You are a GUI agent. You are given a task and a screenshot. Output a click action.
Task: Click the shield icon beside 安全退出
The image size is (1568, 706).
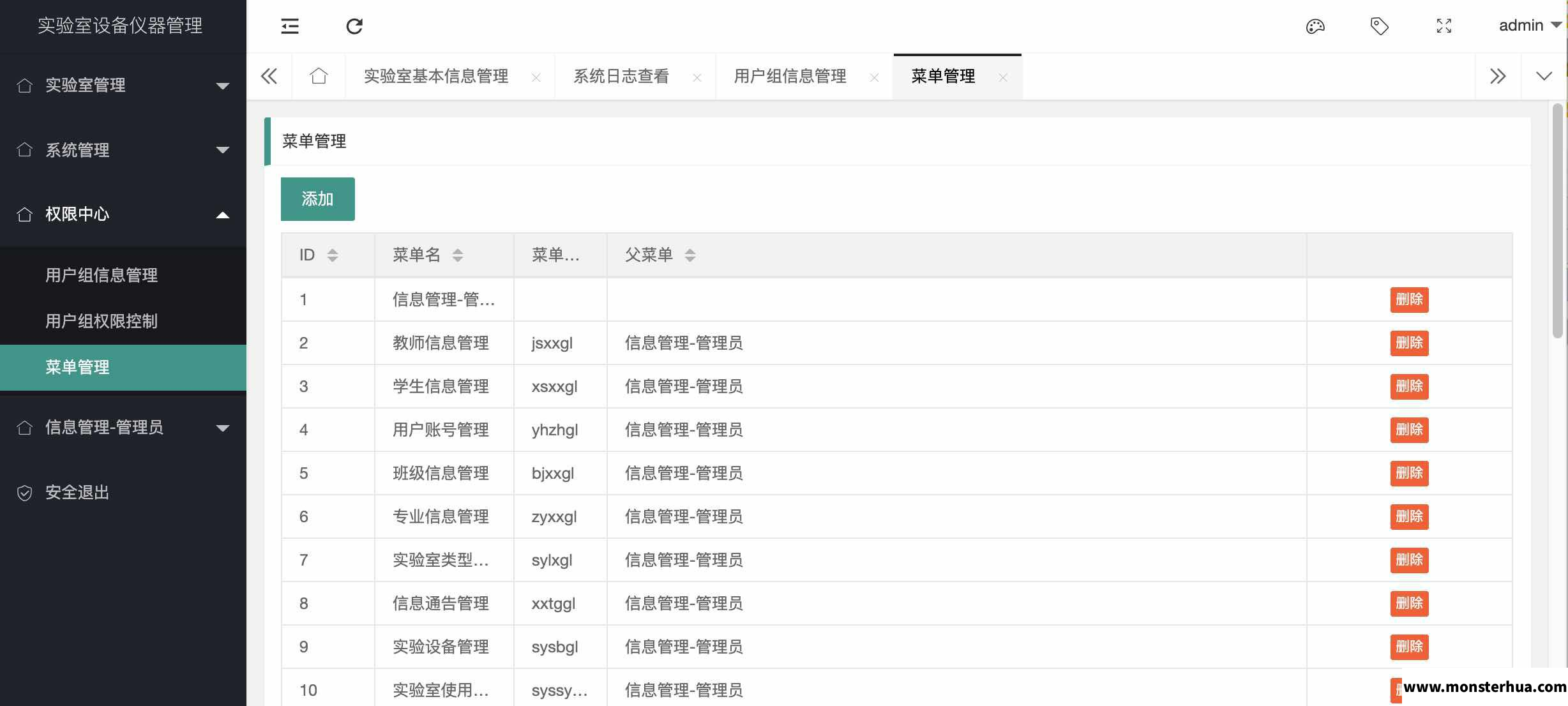point(24,493)
